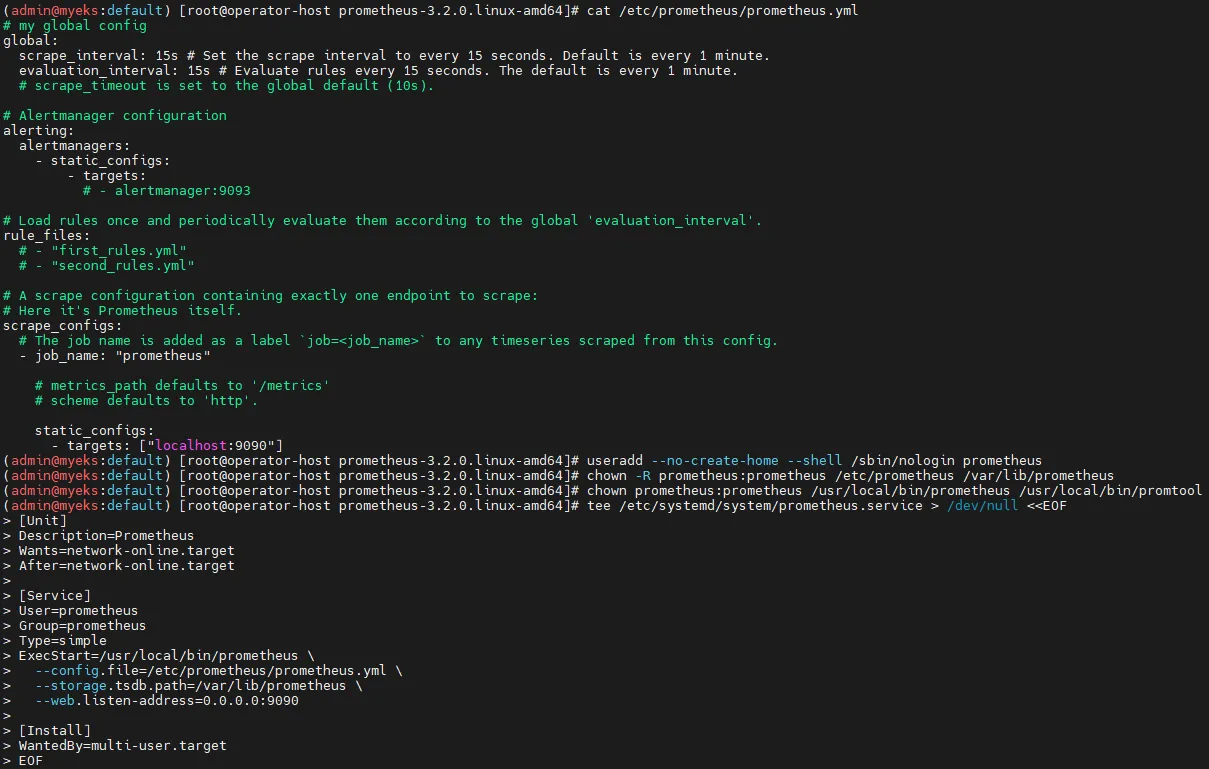The image size is (1209, 769).
Task: Click the '- job_name: "prometheus"' line
Action: tap(115, 355)
